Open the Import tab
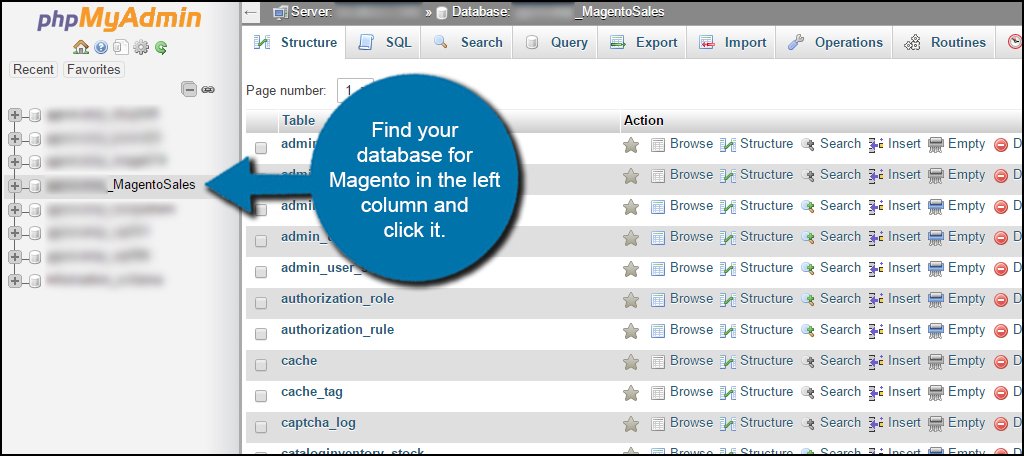 (732, 42)
